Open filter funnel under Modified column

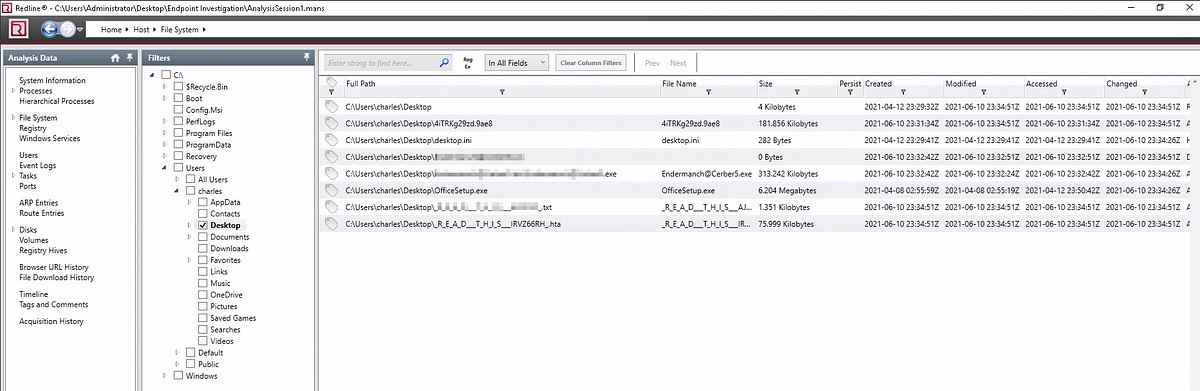click(985, 92)
